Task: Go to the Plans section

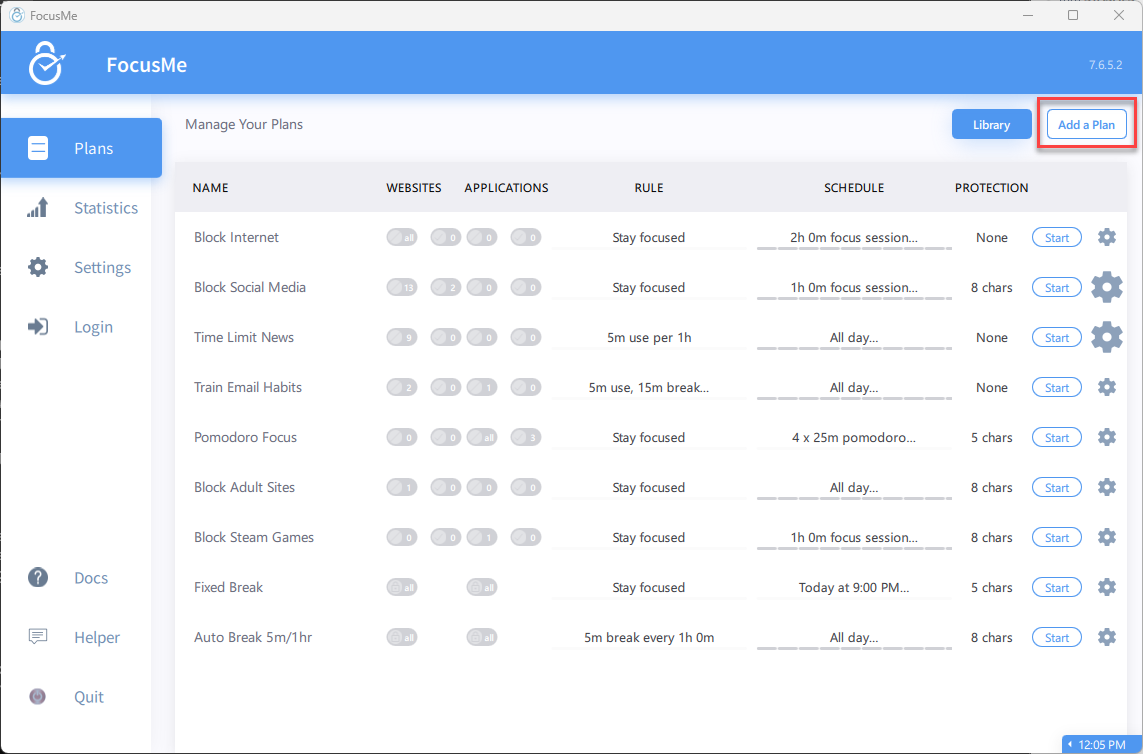Action: [x=82, y=148]
